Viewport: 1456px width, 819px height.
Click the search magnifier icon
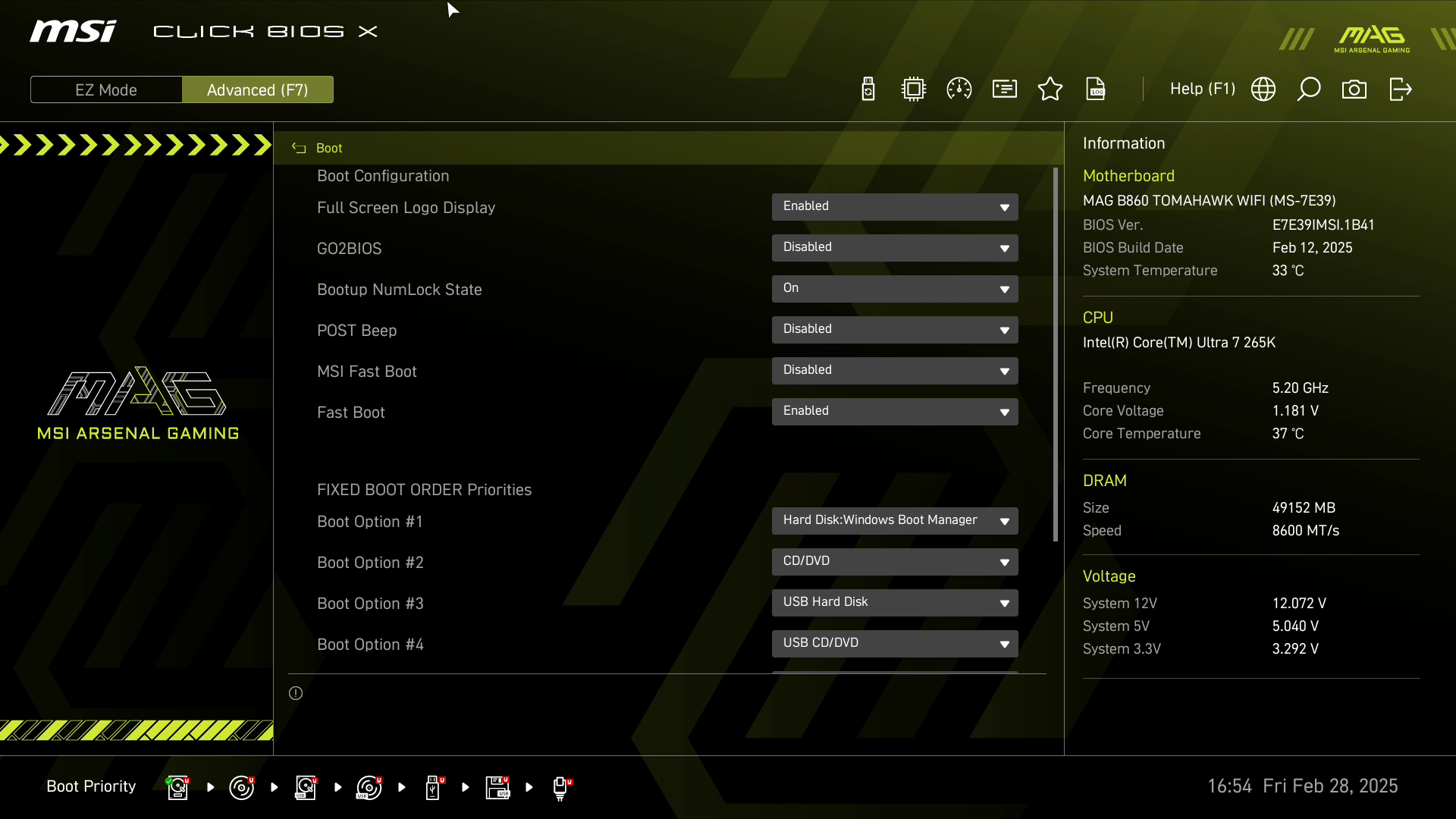coord(1309,89)
